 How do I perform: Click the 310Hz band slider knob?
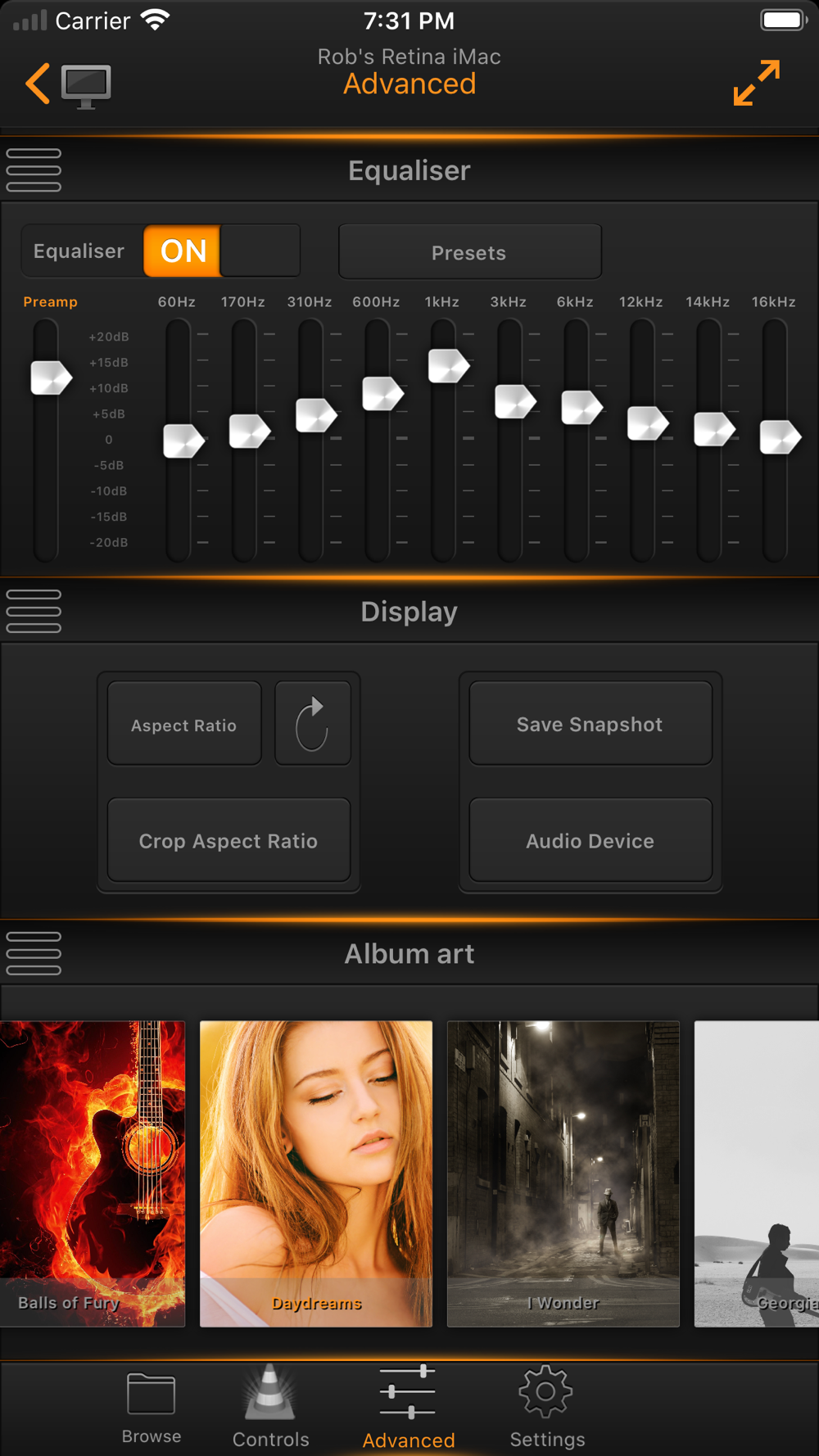(x=316, y=415)
